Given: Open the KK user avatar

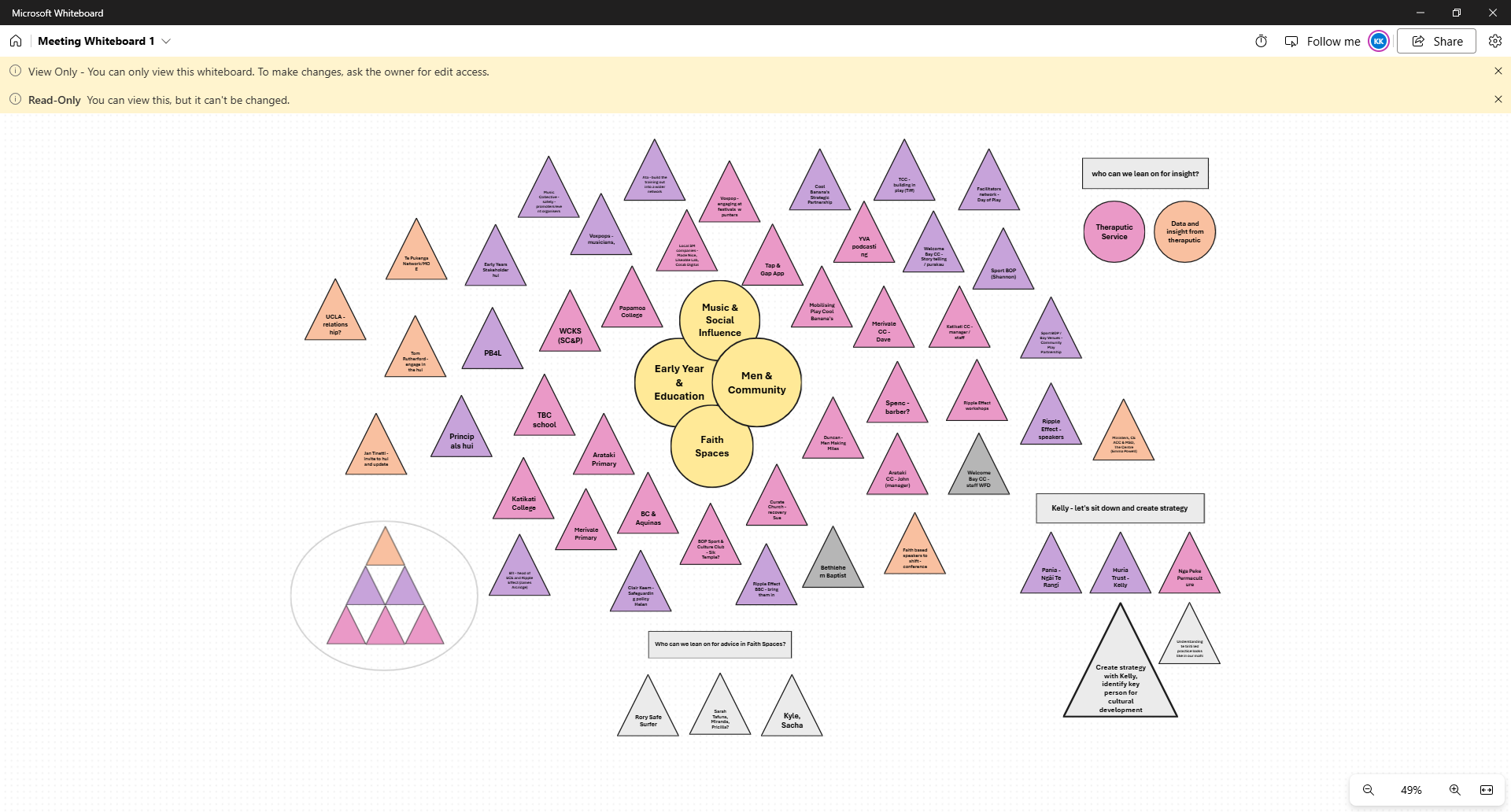Looking at the screenshot, I should tap(1379, 41).
